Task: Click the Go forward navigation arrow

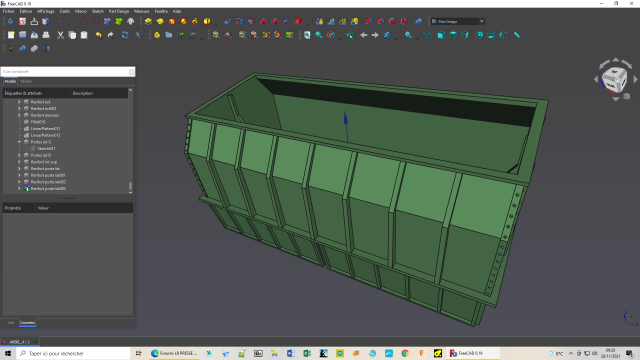Action: pyautogui.click(x=375, y=35)
